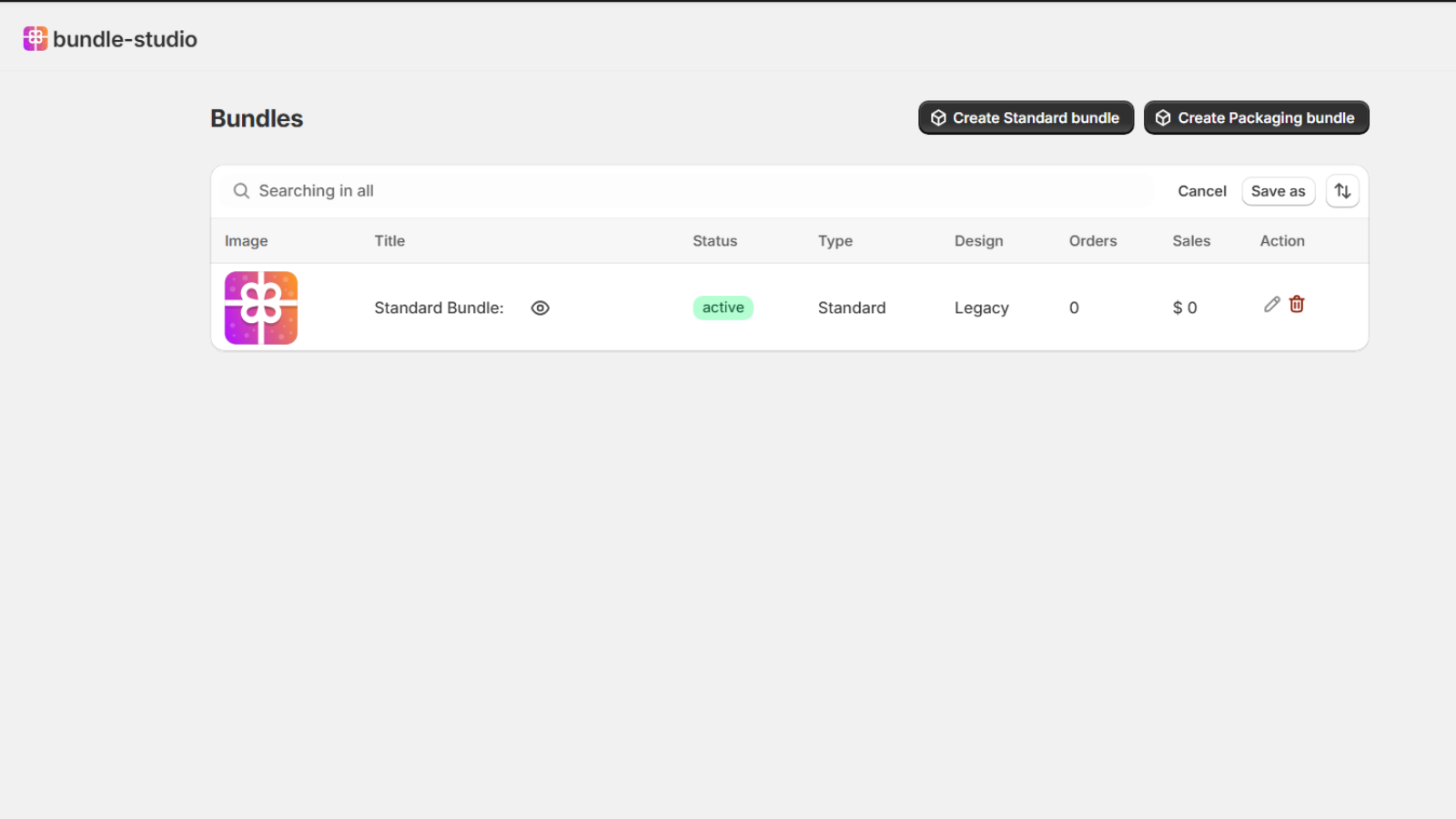Open the 'Standard Bundle:' title link

tap(439, 308)
